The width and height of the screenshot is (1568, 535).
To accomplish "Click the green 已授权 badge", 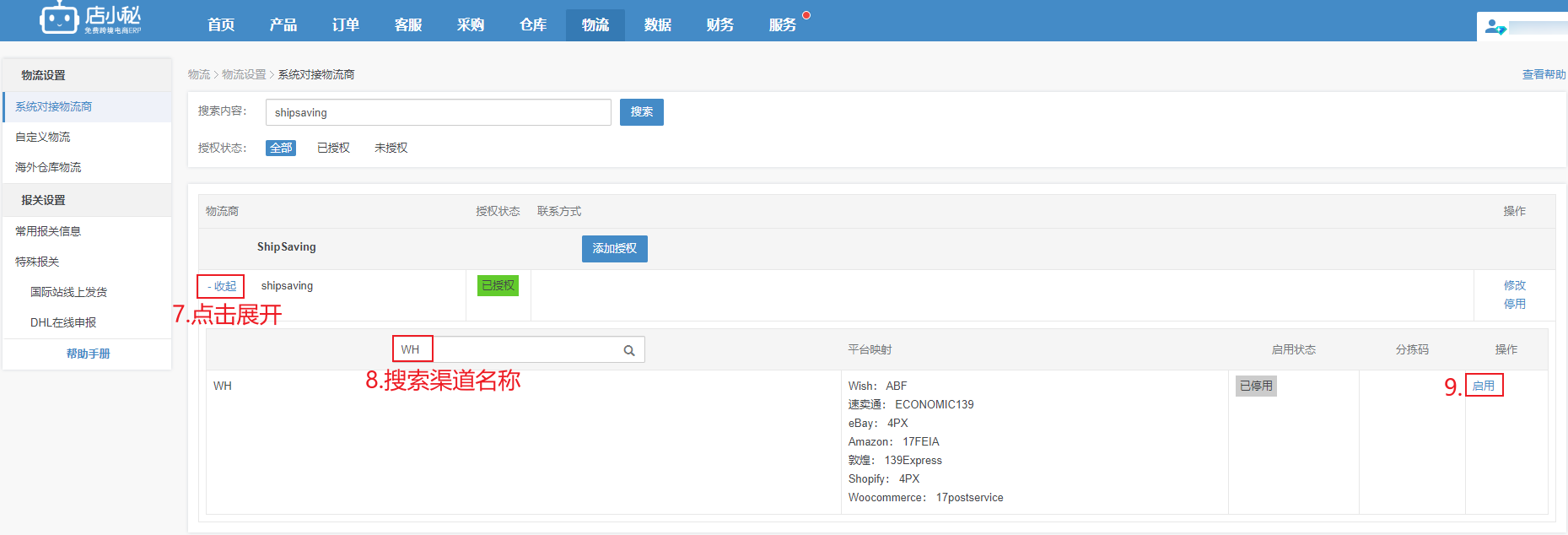I will coord(498,286).
